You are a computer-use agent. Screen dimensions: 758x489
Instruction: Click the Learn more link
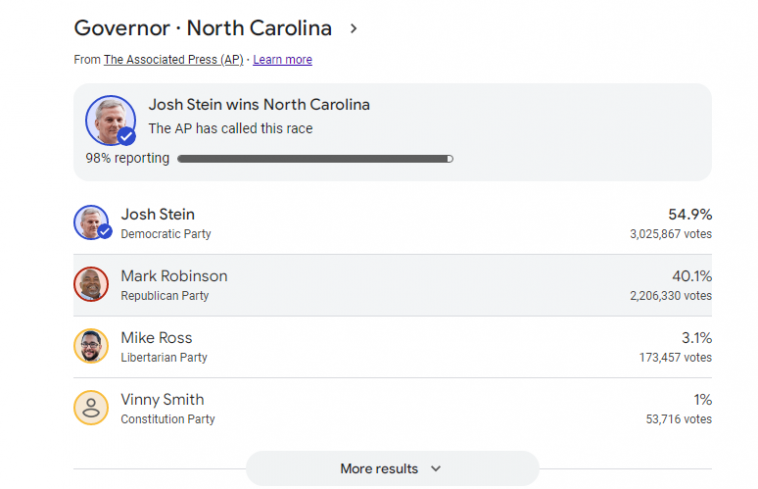282,60
